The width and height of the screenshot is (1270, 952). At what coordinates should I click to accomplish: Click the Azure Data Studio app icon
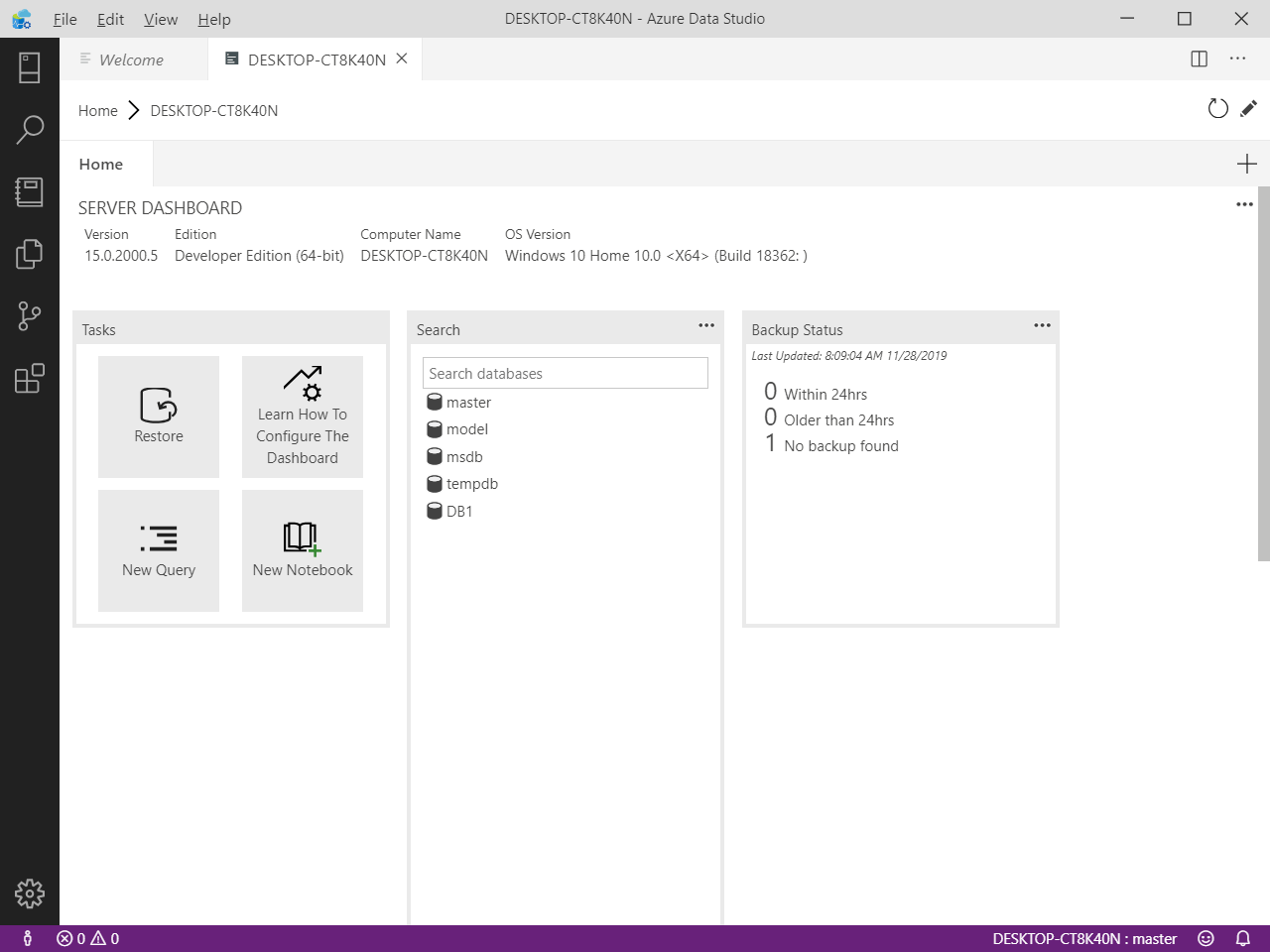click(x=22, y=19)
